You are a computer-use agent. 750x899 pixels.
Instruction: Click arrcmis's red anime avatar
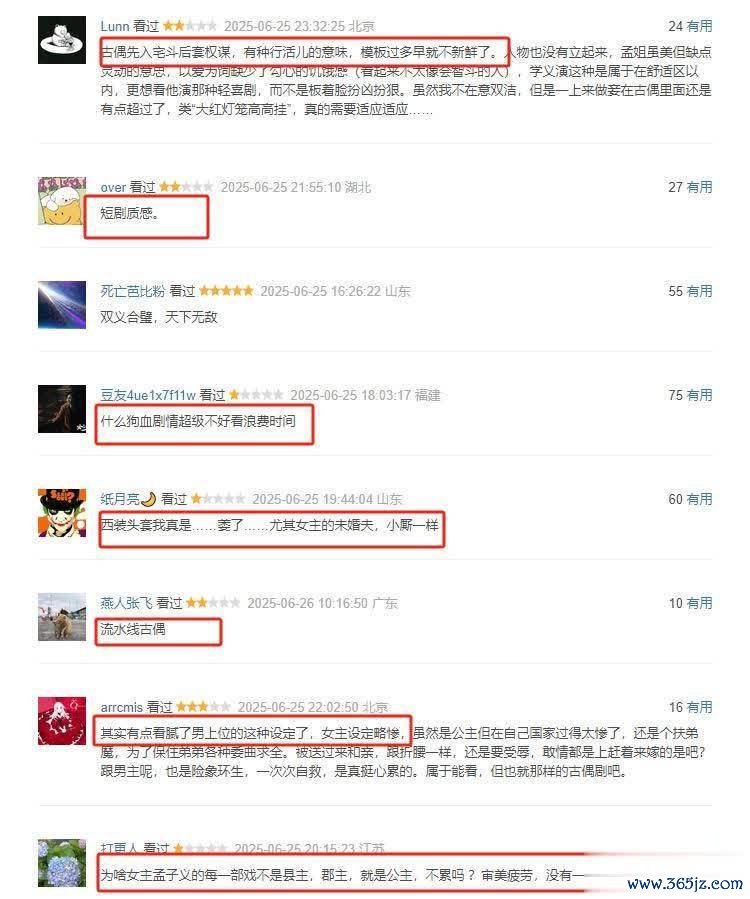pos(62,721)
